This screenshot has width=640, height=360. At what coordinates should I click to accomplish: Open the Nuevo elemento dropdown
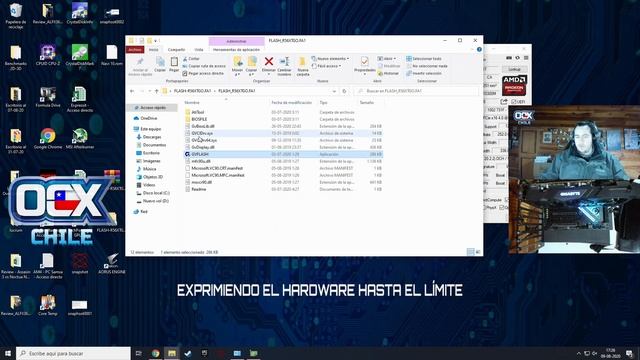pos(330,59)
